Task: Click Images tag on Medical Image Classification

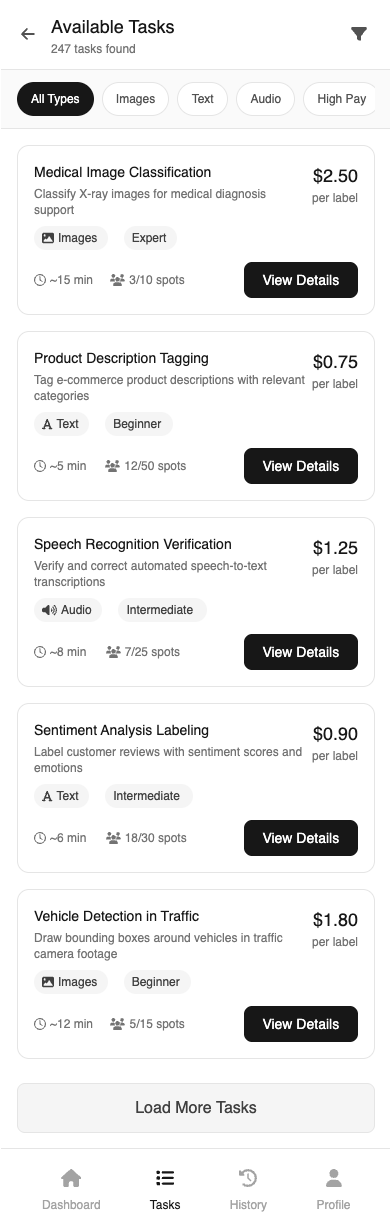Action: coord(70,238)
